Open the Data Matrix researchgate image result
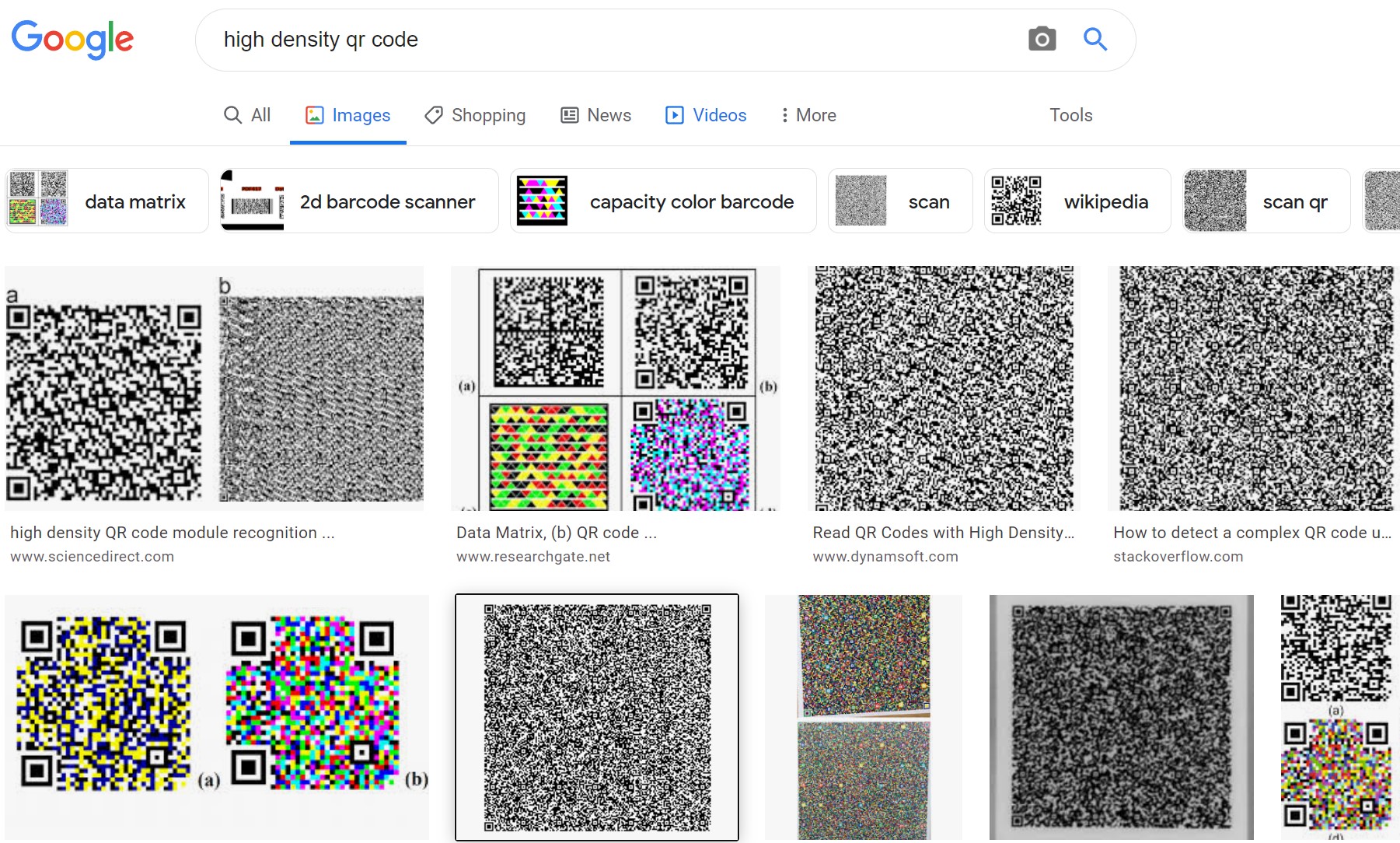This screenshot has width=1400, height=843. coord(615,388)
